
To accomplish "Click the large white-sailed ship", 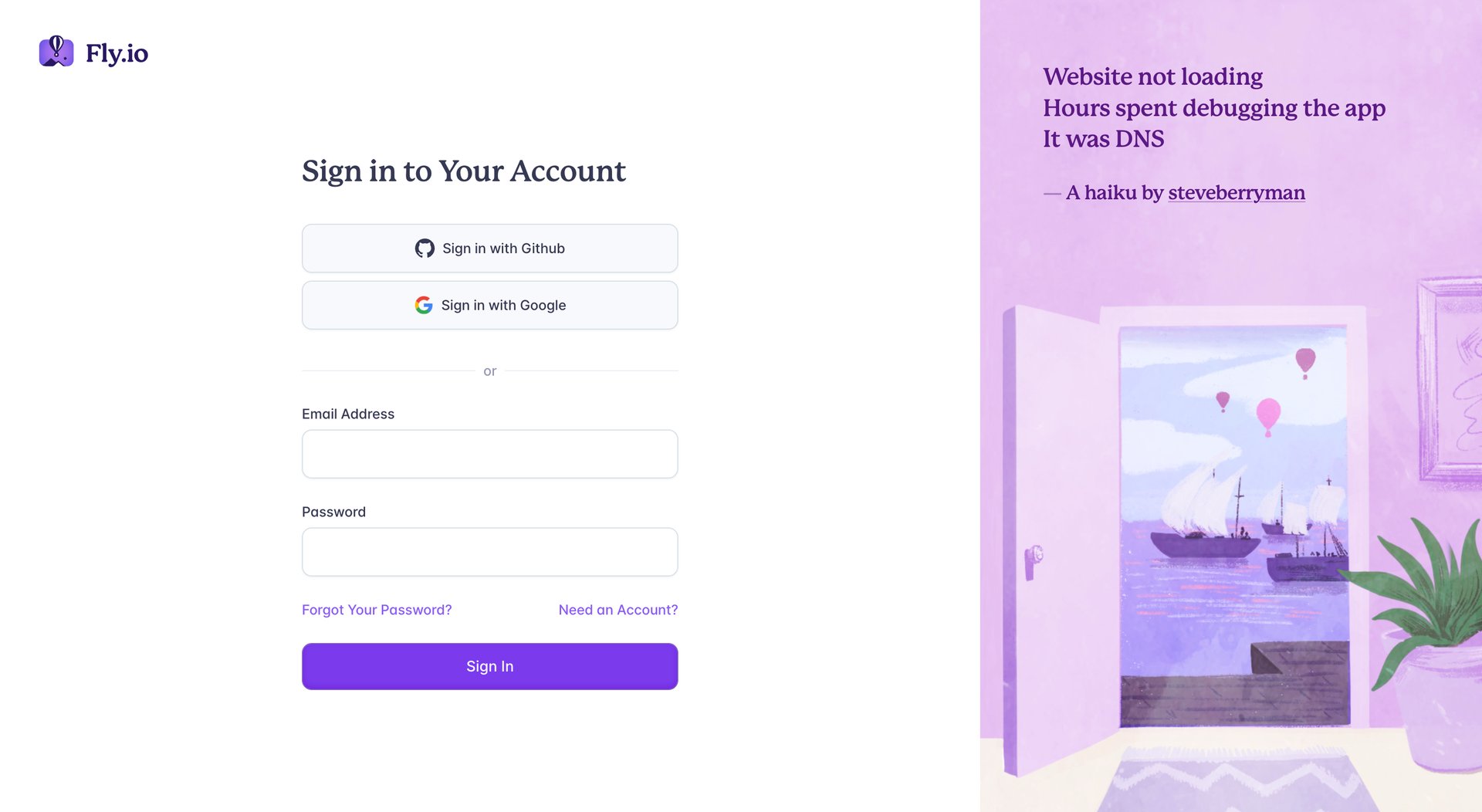I will [x=1204, y=513].
